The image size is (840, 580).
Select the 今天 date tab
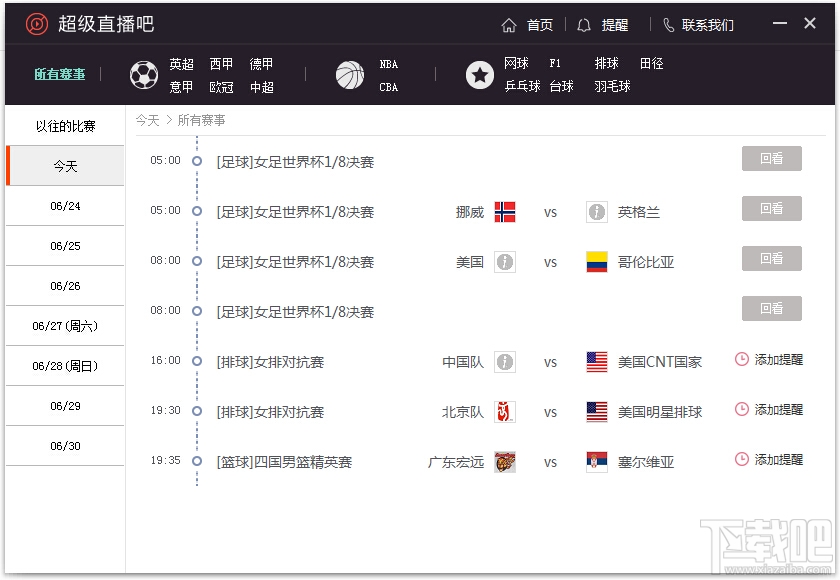click(x=65, y=166)
